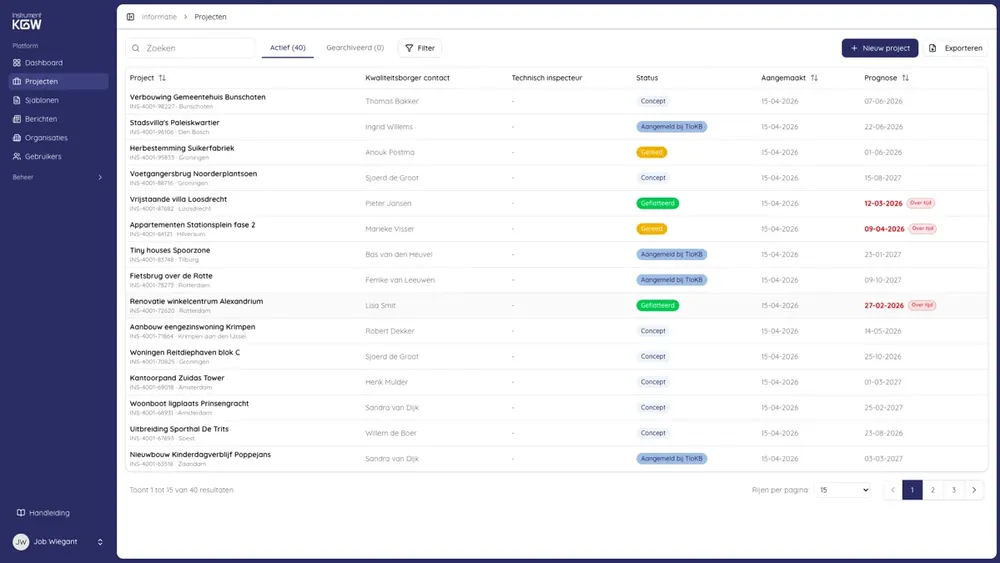Click the Exporteren button
Viewport: 1000px width, 563px height.
pos(955,48)
